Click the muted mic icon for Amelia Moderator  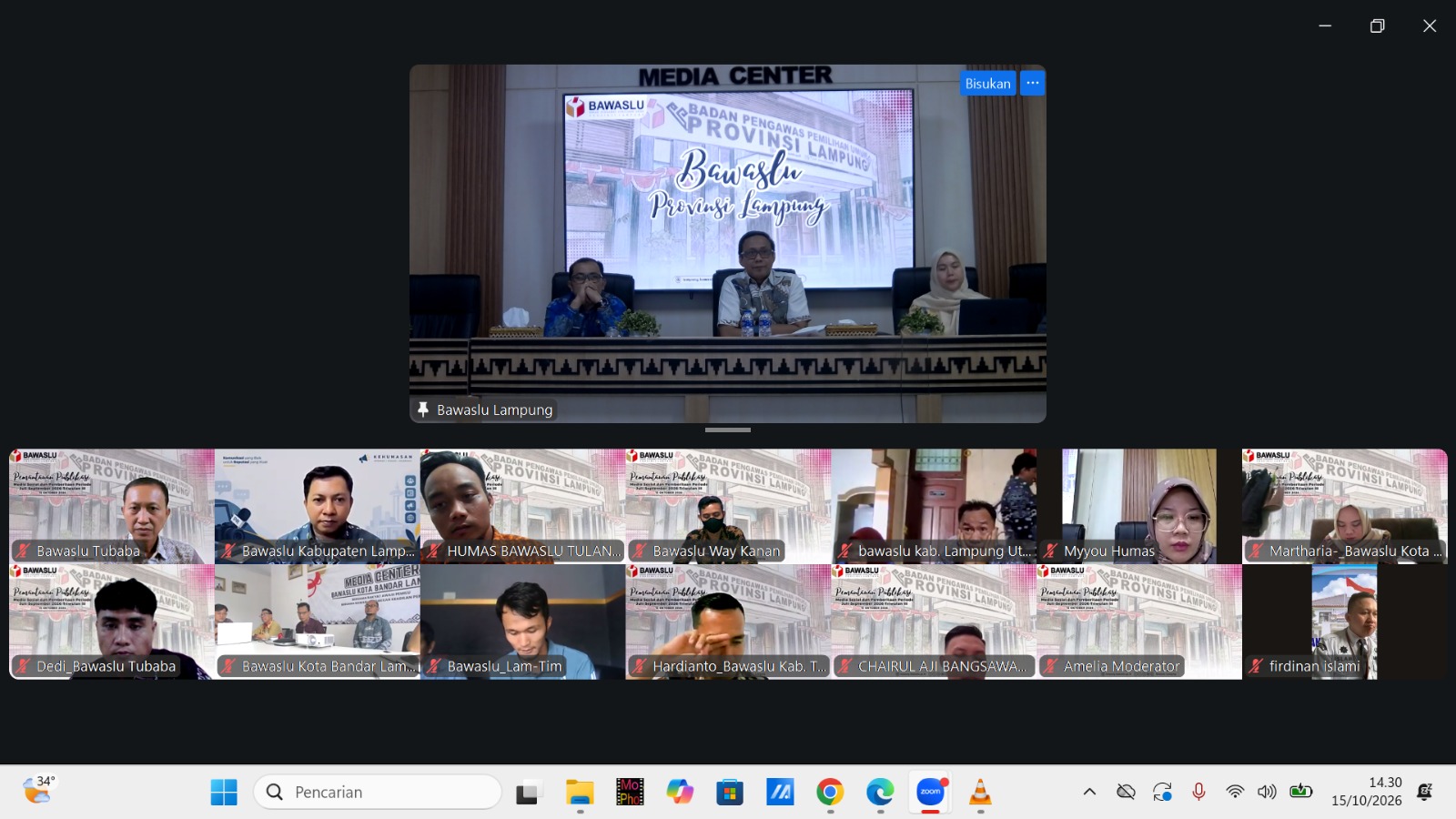(1051, 666)
